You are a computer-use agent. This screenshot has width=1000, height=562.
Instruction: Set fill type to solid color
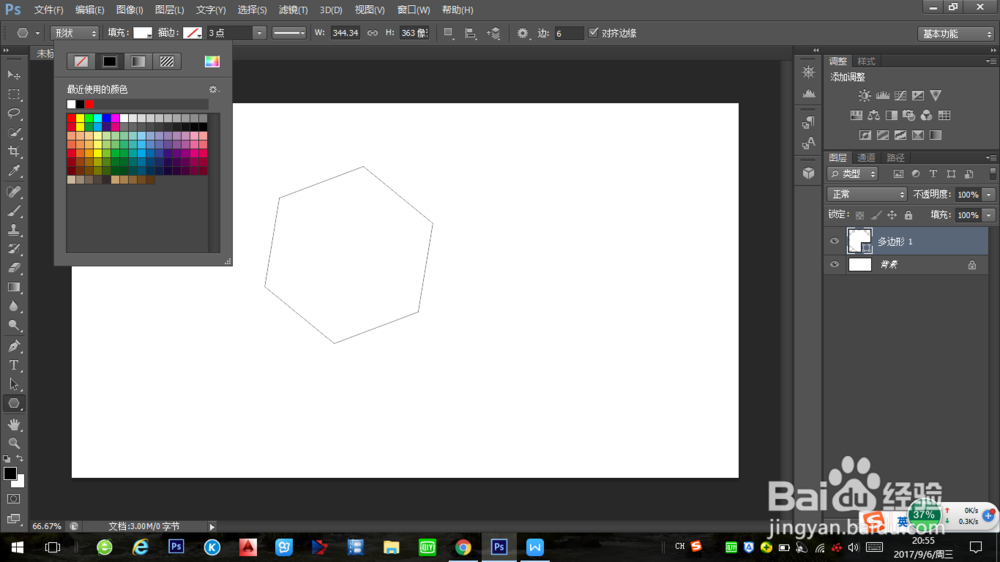pos(110,61)
